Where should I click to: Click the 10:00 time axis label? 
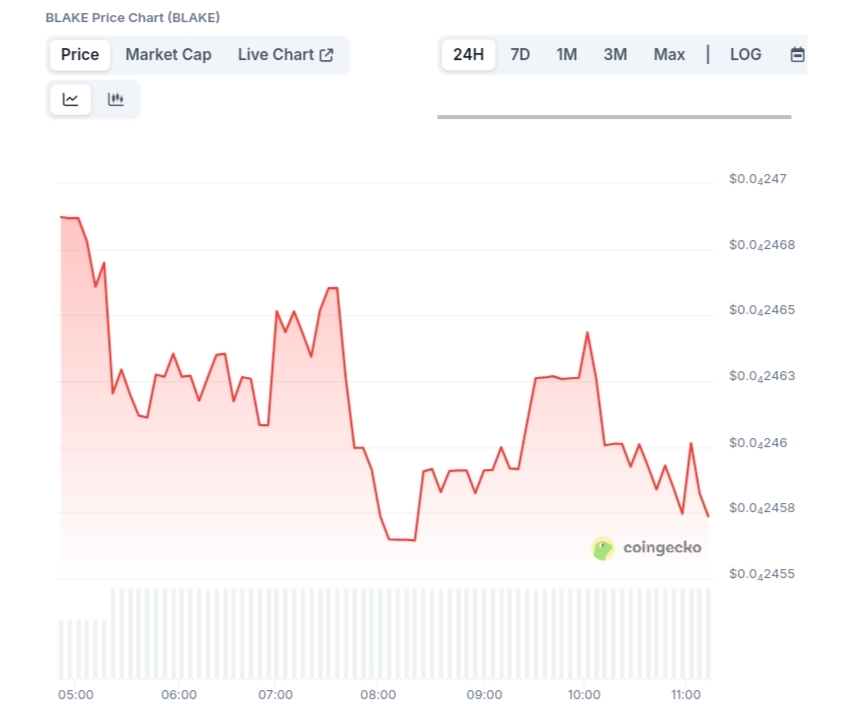pos(584,695)
